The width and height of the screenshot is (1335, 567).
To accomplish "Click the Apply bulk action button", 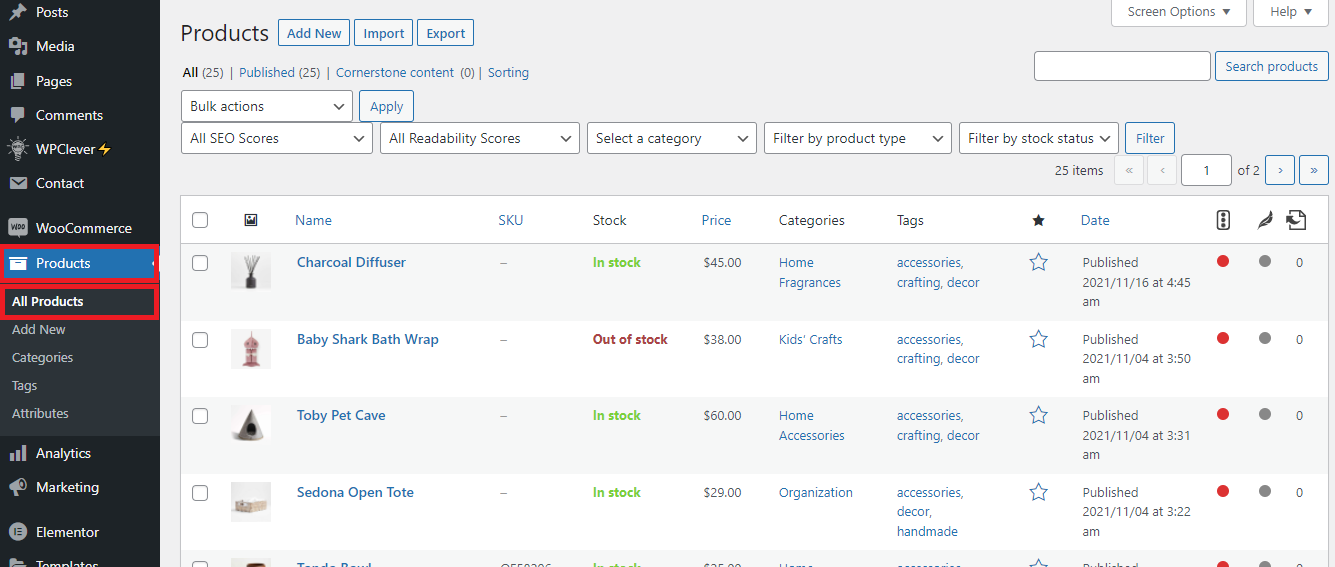I will coord(387,106).
